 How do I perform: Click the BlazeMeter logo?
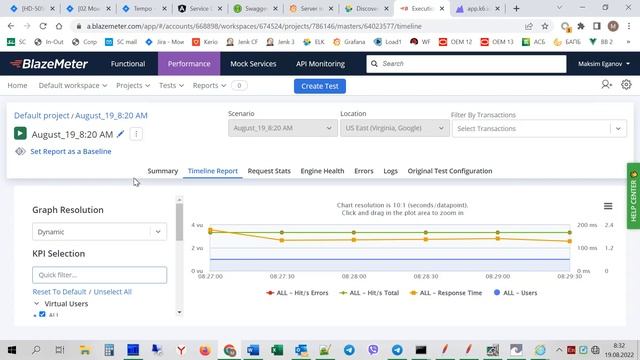49,64
